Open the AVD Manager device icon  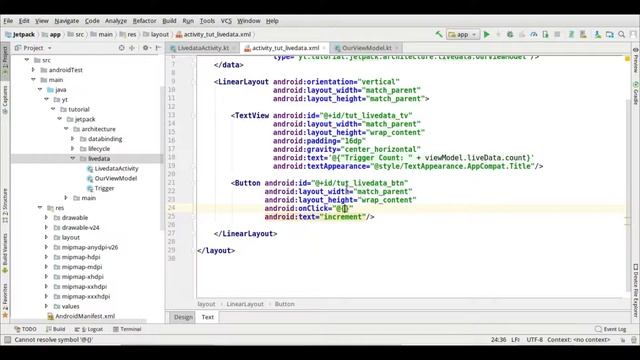pyautogui.click(x=583, y=35)
